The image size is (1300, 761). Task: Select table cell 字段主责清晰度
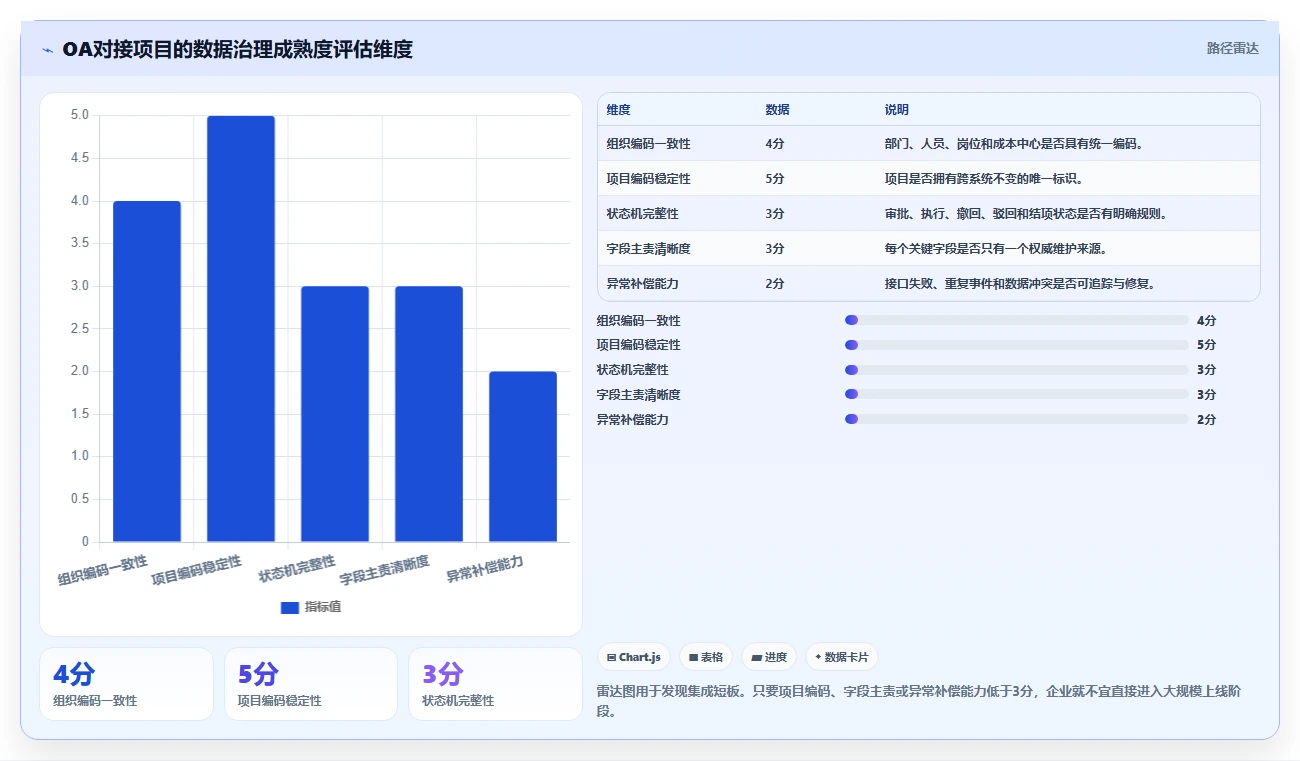pos(648,249)
